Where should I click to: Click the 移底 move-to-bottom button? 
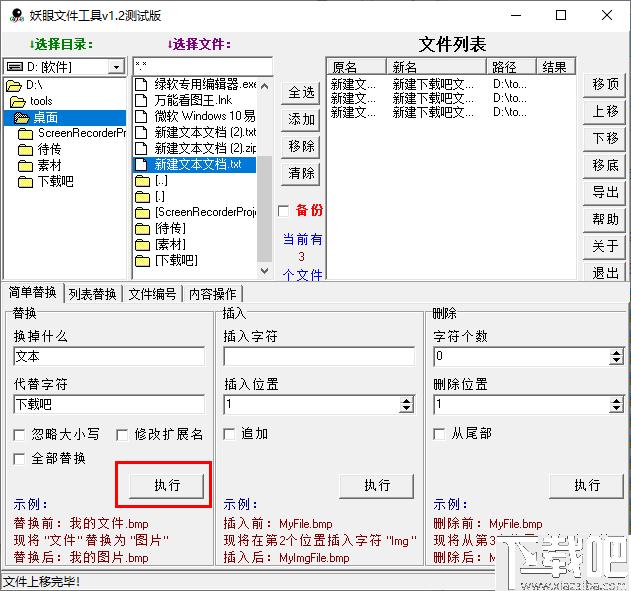(604, 165)
